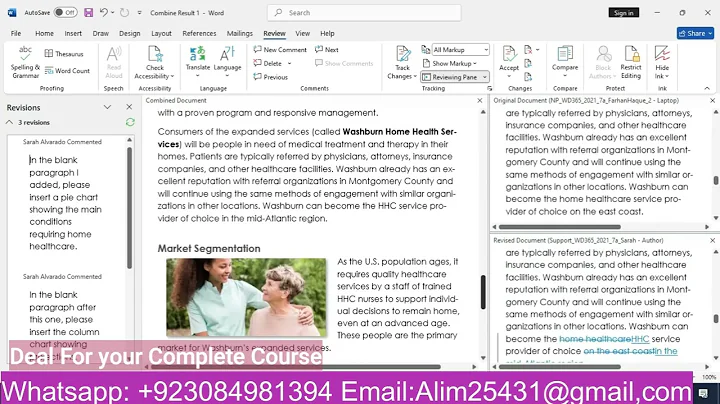Image resolution: width=720 pixels, height=404 pixels.
Task: Open Customize Quick Access Toolbar dropdown
Action: pyautogui.click(x=140, y=13)
